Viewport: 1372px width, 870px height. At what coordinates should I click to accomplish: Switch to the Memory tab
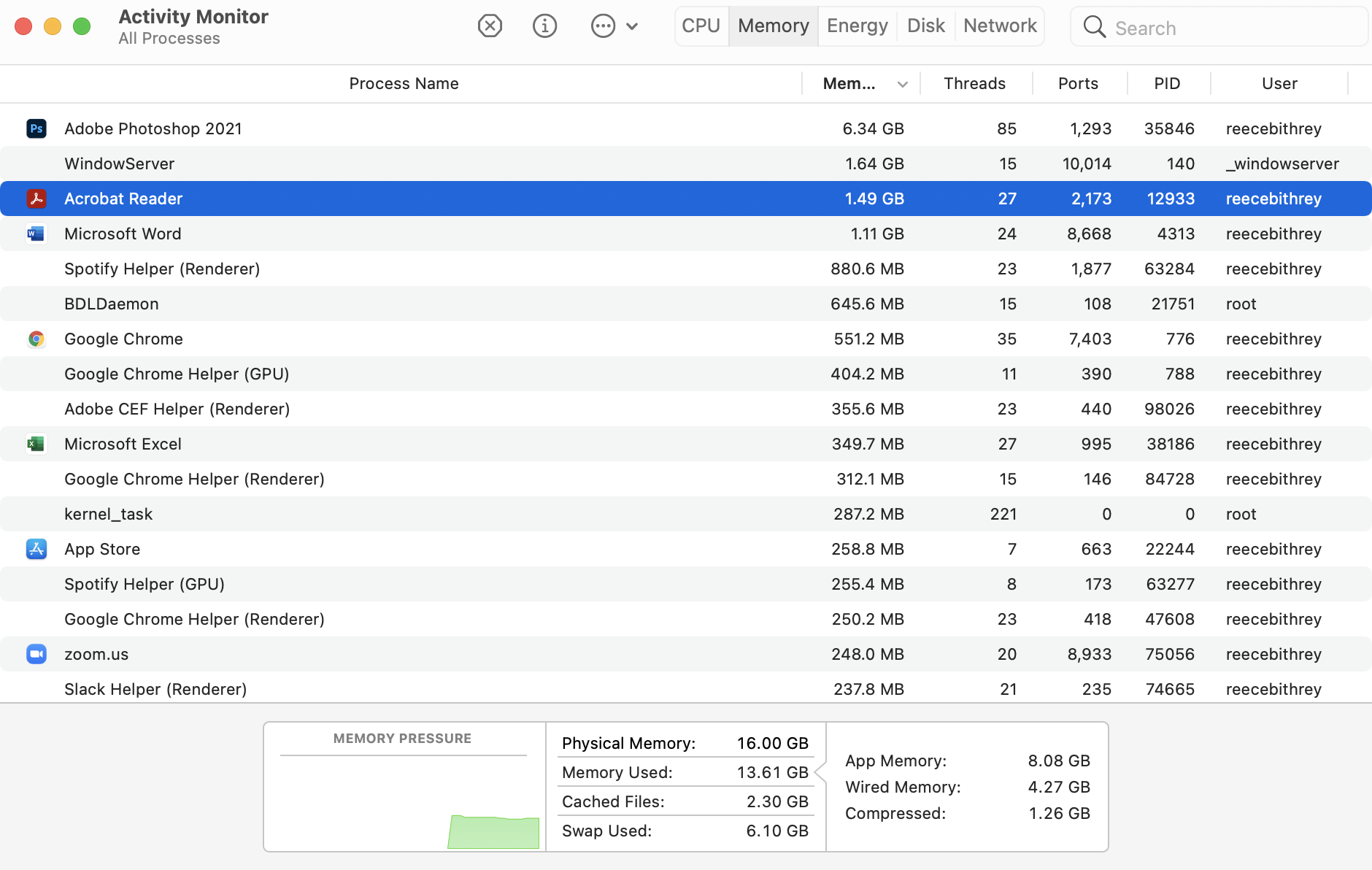pos(774,26)
